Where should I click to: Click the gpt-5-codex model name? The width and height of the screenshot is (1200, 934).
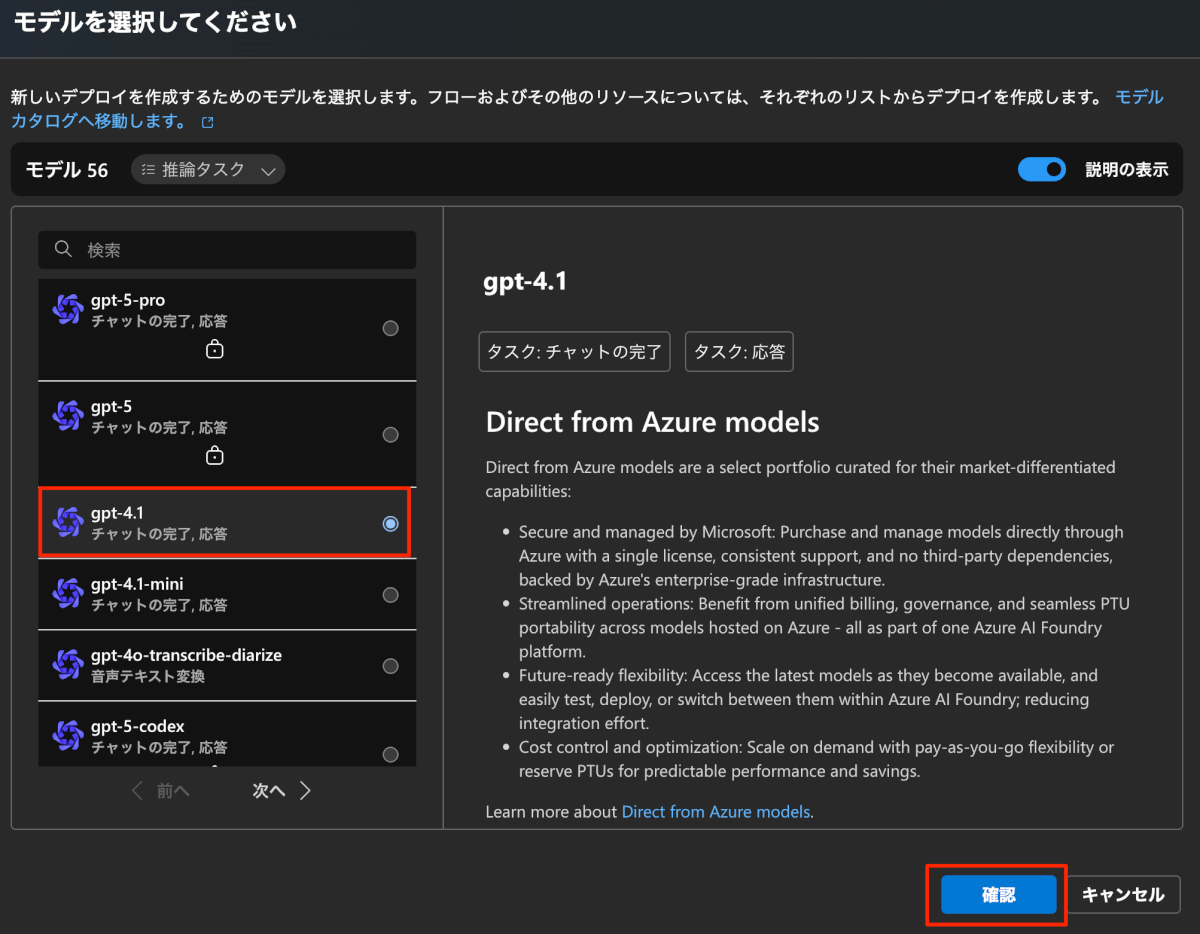138,726
